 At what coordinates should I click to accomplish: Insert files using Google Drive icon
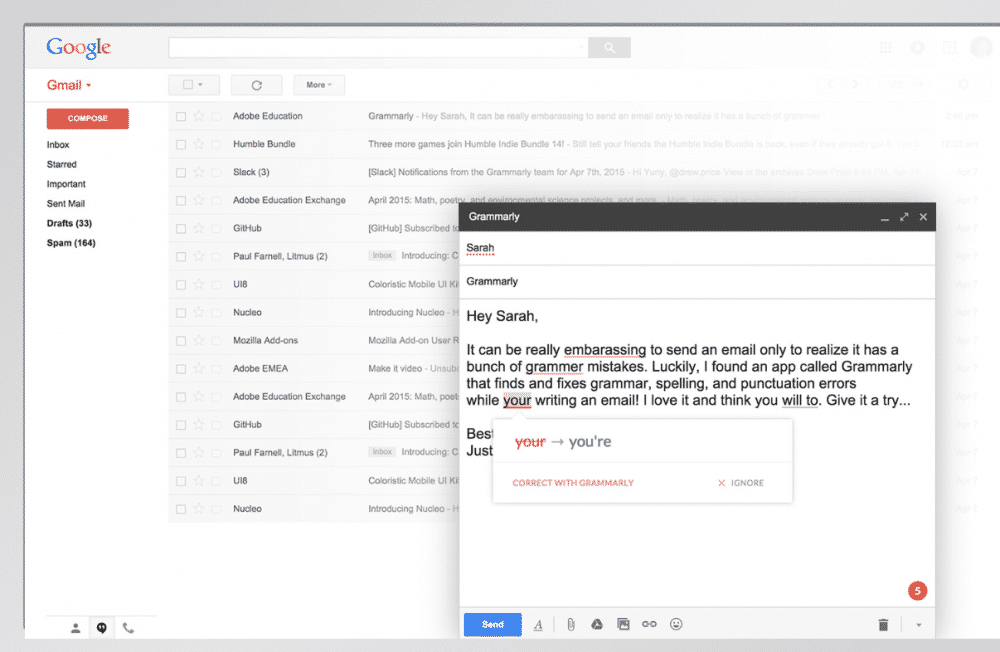pos(597,624)
